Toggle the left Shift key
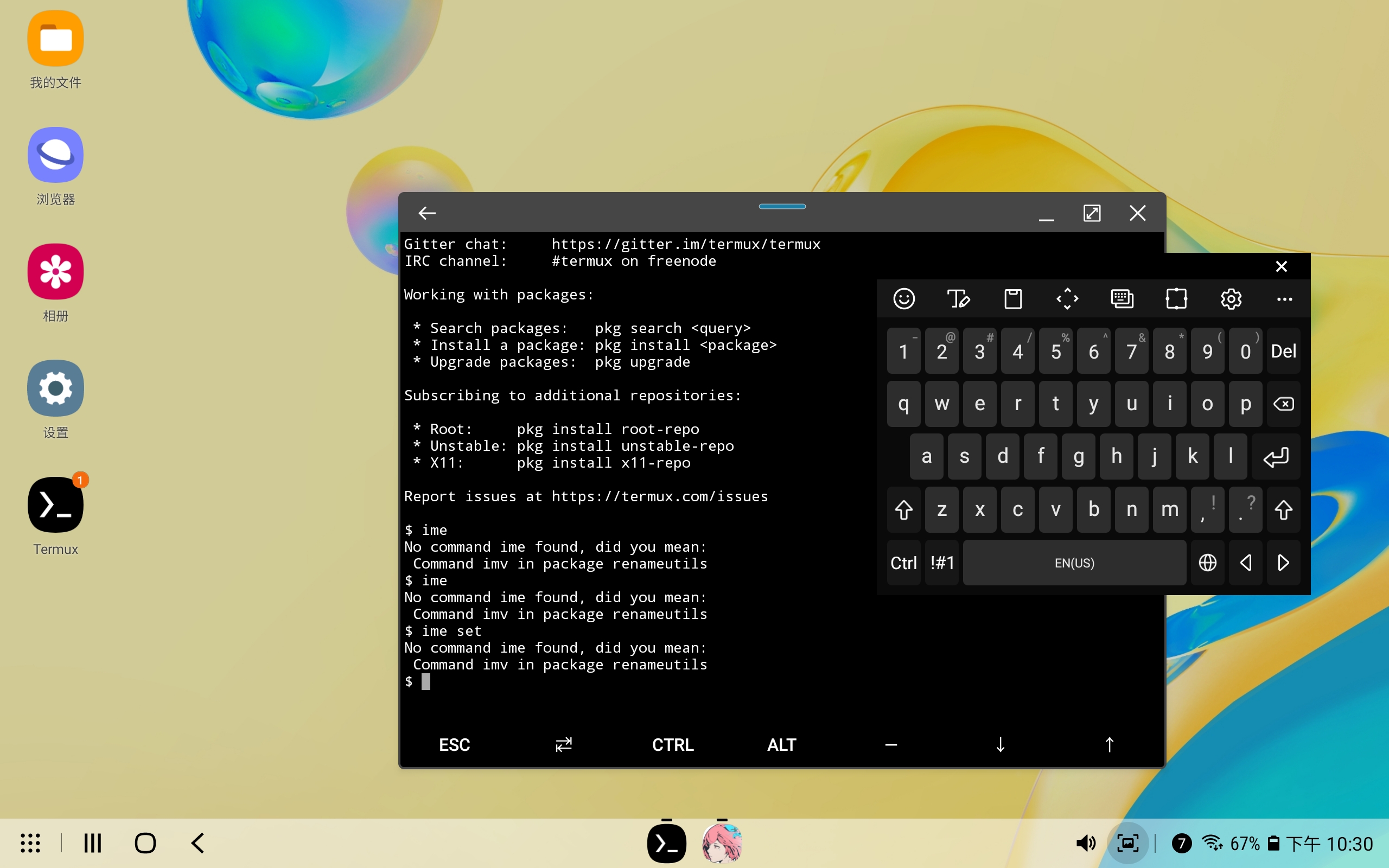The image size is (1389, 868). [x=904, y=509]
